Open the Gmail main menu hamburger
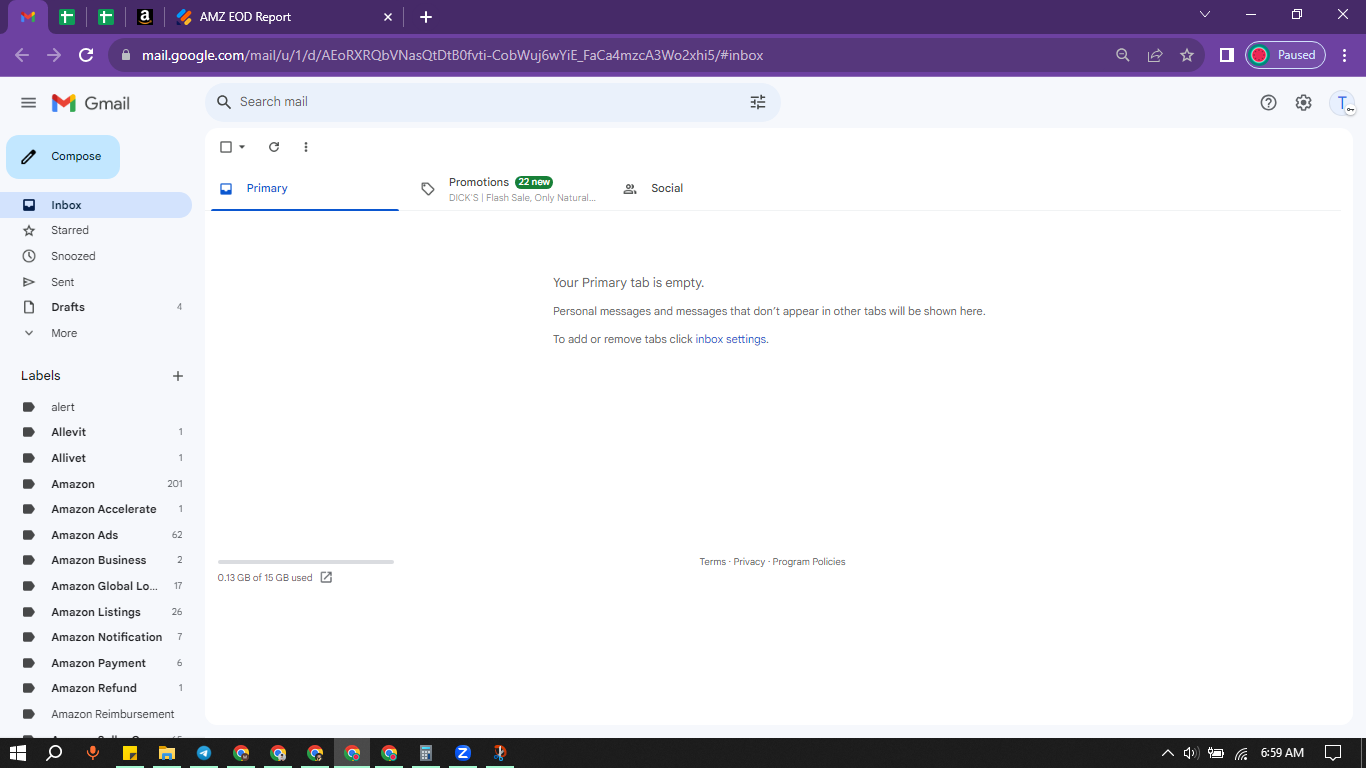The image size is (1366, 768). (x=28, y=103)
